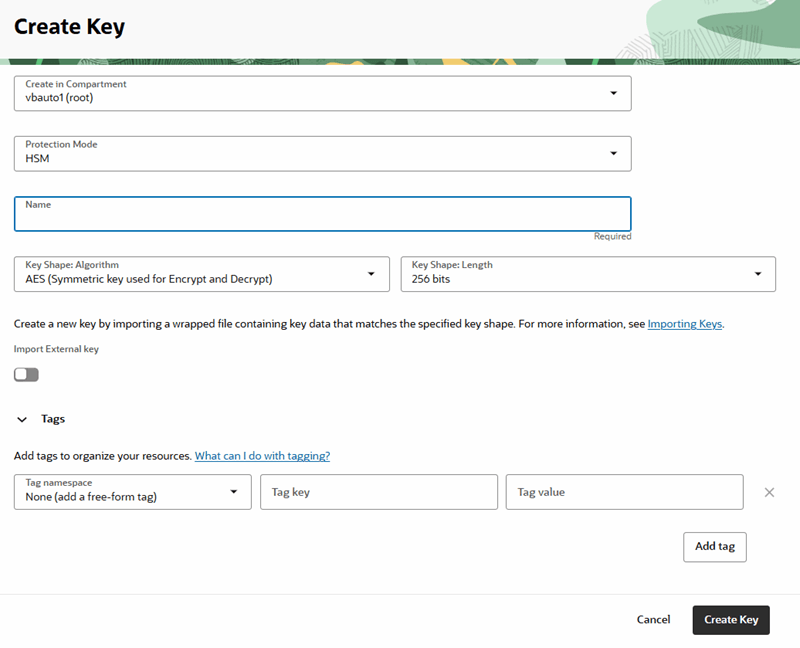Click the Create Key button
800x648 pixels.
pos(731,620)
